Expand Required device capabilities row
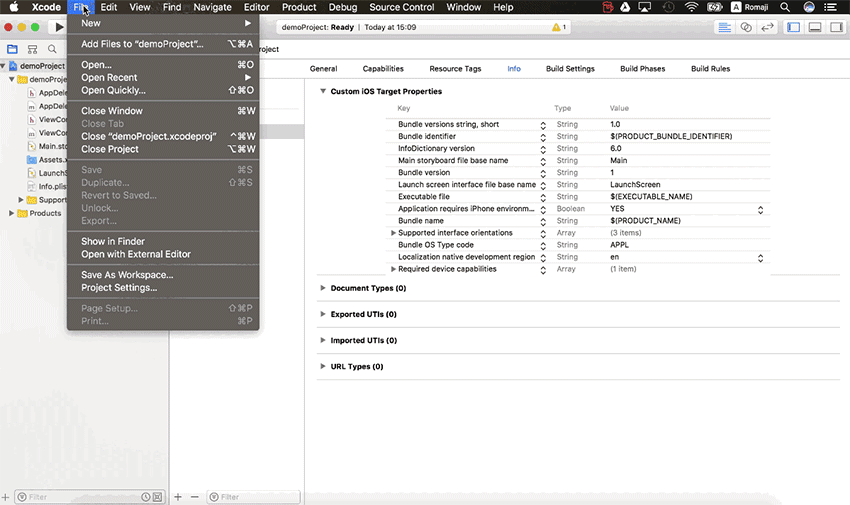Viewport: 850px width, 505px height. click(x=394, y=269)
